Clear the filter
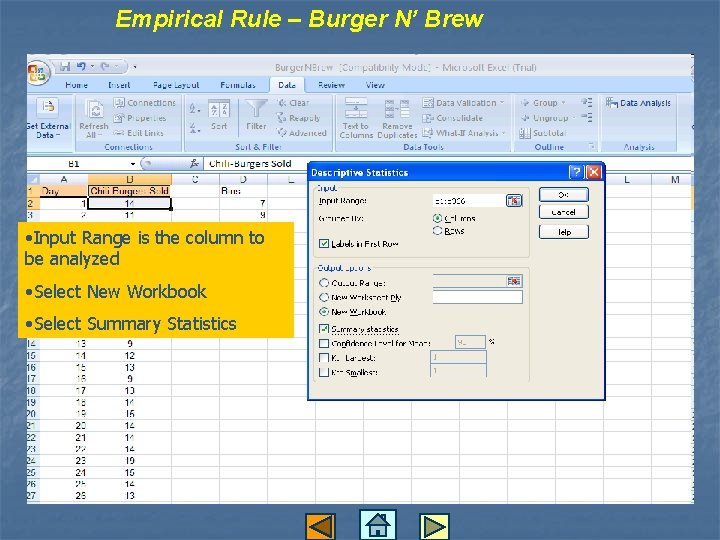This screenshot has height=540, width=720. [293, 103]
